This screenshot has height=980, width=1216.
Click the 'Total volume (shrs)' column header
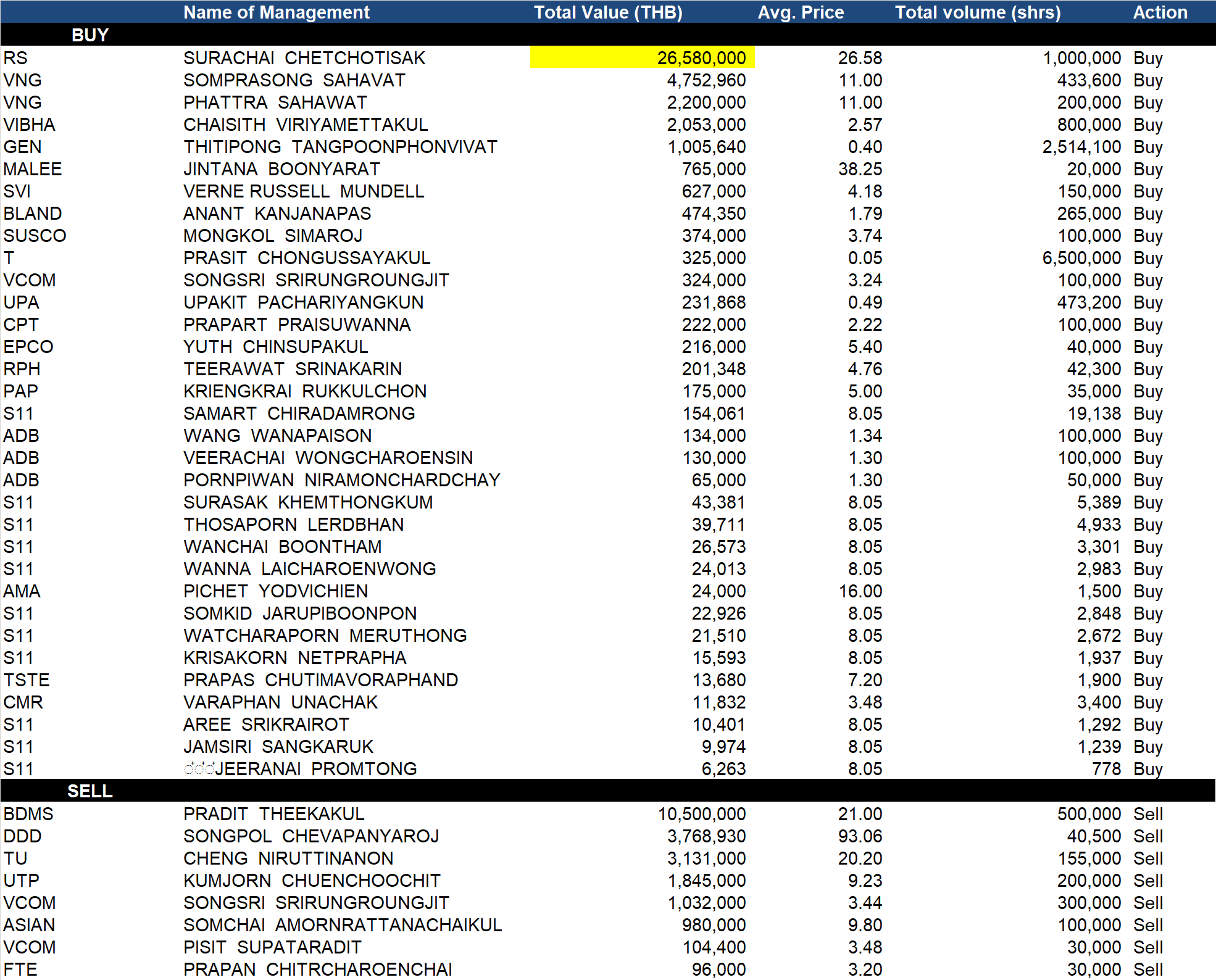click(978, 12)
